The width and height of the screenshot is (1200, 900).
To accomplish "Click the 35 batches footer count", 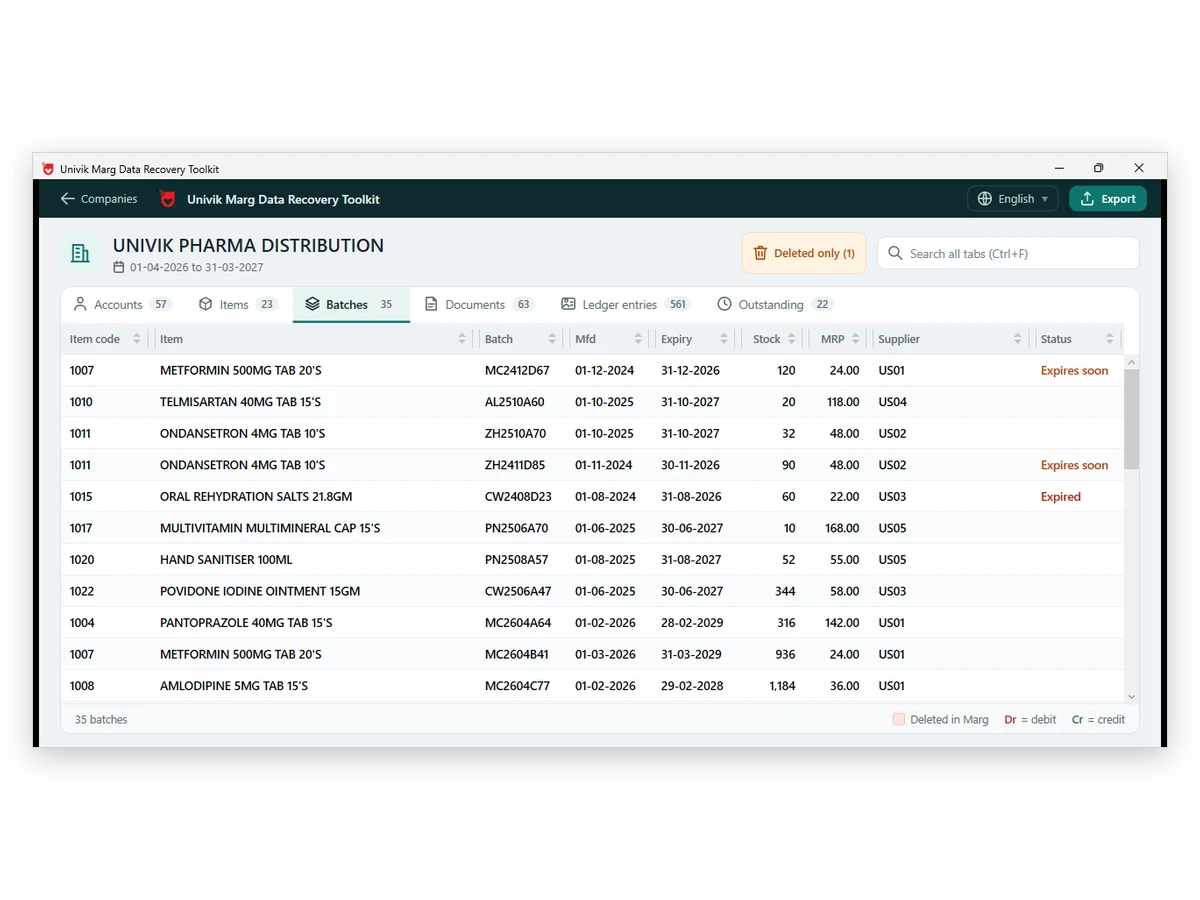I will 101,720.
